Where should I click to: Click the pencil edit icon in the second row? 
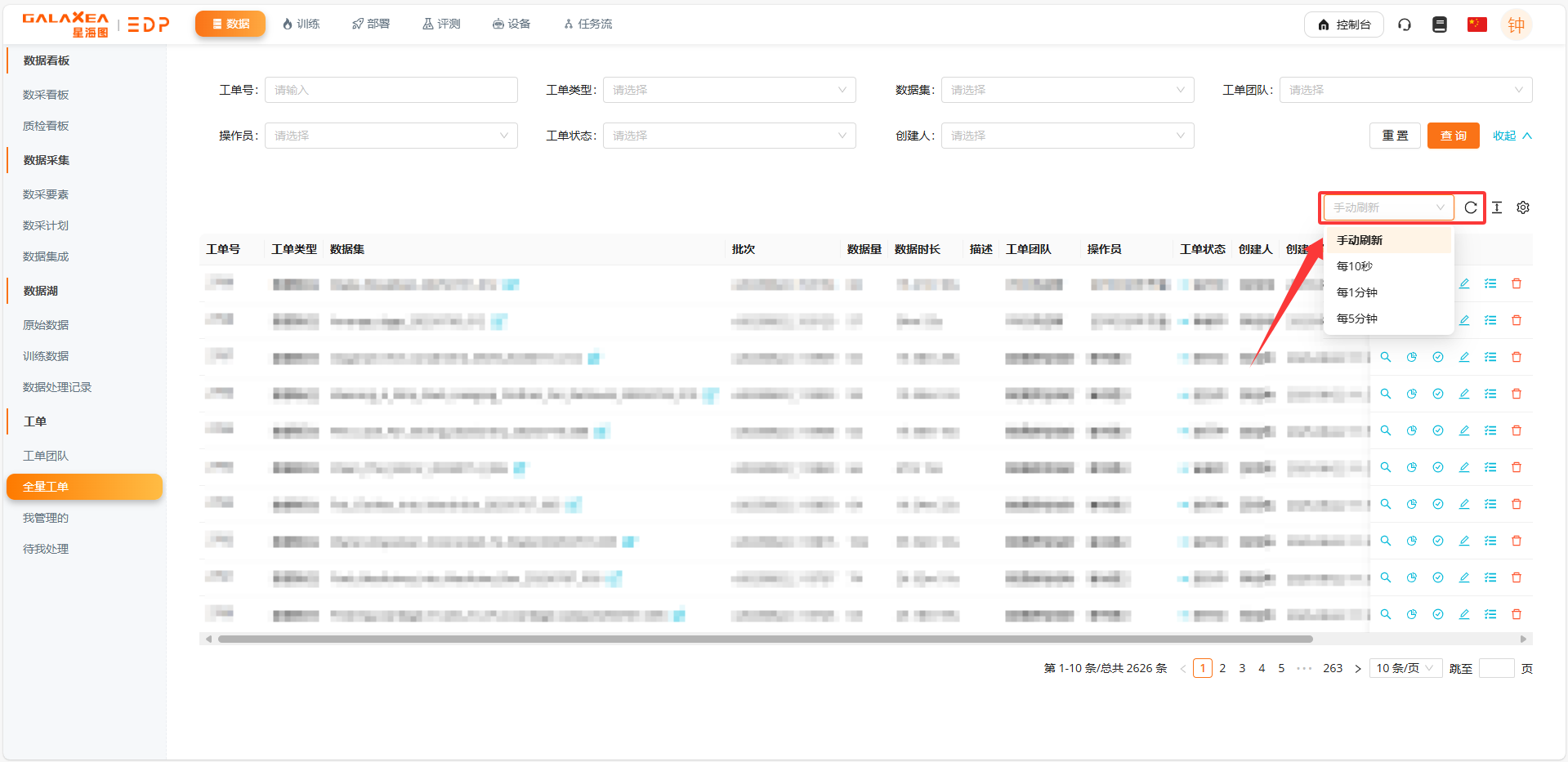[x=1464, y=320]
